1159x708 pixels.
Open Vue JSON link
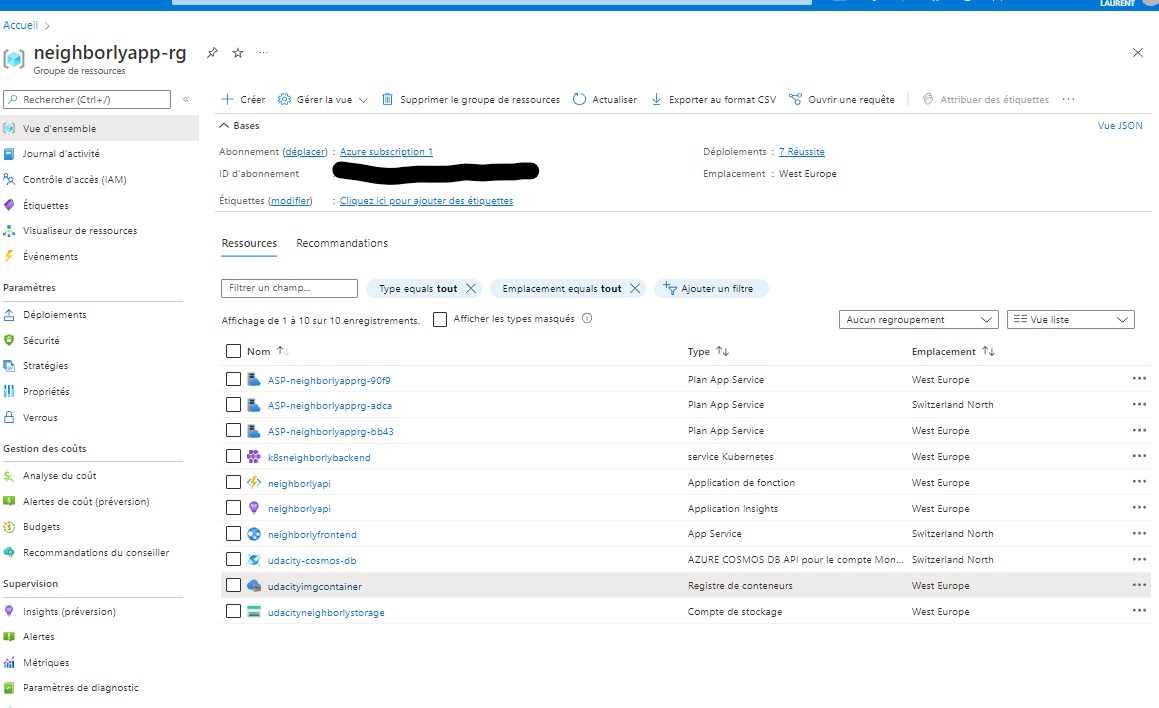1120,126
